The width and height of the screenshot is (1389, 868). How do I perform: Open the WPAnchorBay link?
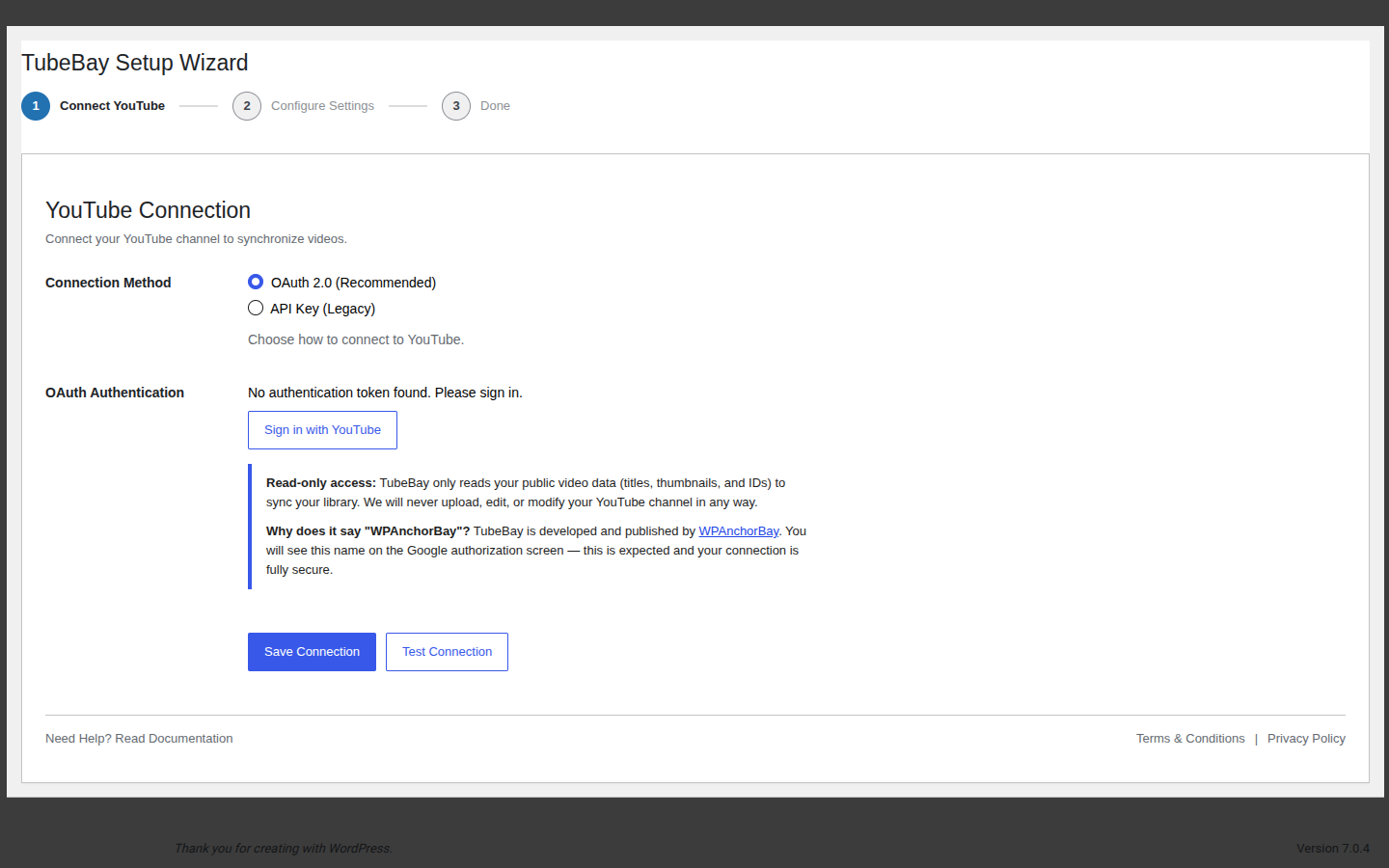point(738,531)
